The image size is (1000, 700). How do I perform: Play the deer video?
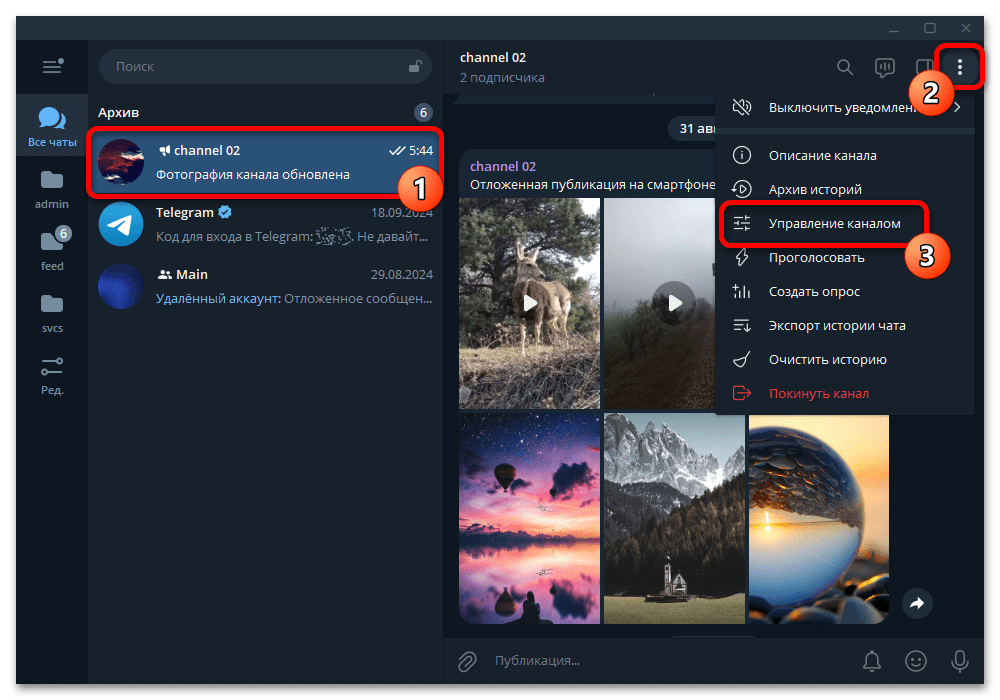(x=529, y=303)
